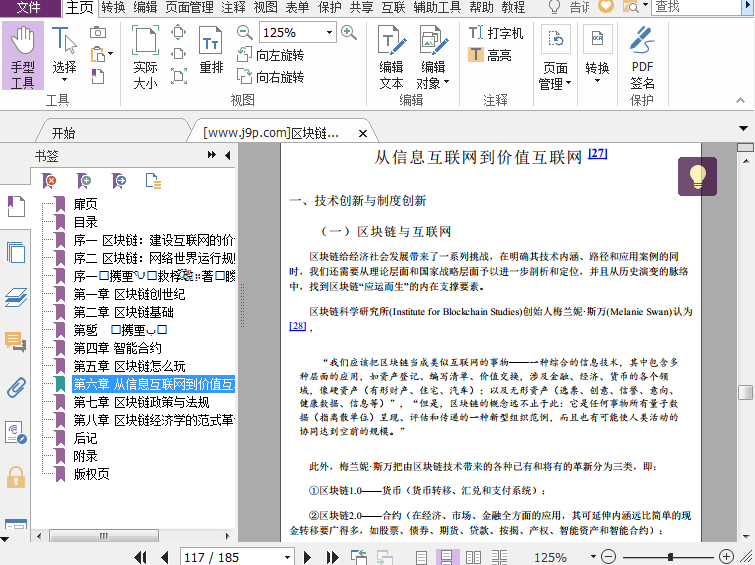The height and width of the screenshot is (565, 755).
Task: Close the [www.j9p.com]区块链 document tab
Action: 363,133
